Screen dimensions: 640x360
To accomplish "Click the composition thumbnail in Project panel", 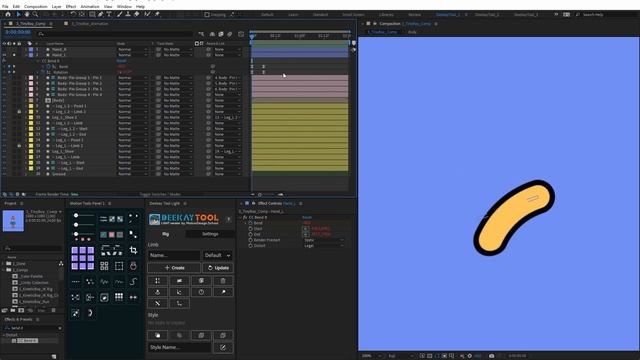I will 13,221.
